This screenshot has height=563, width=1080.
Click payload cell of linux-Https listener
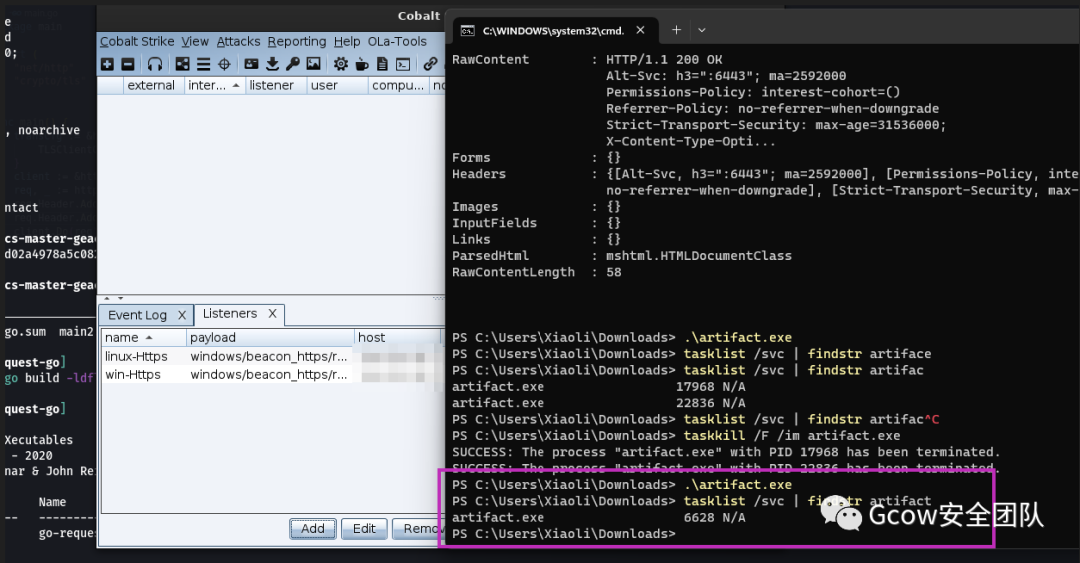coord(269,356)
